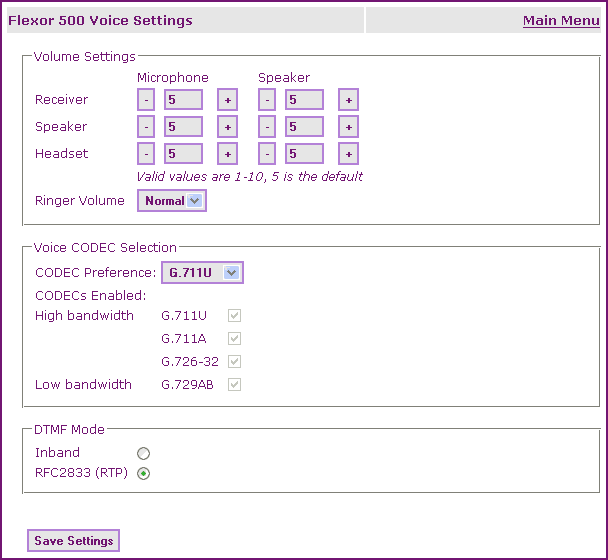Click the DTMF Mode group label

tap(69, 429)
